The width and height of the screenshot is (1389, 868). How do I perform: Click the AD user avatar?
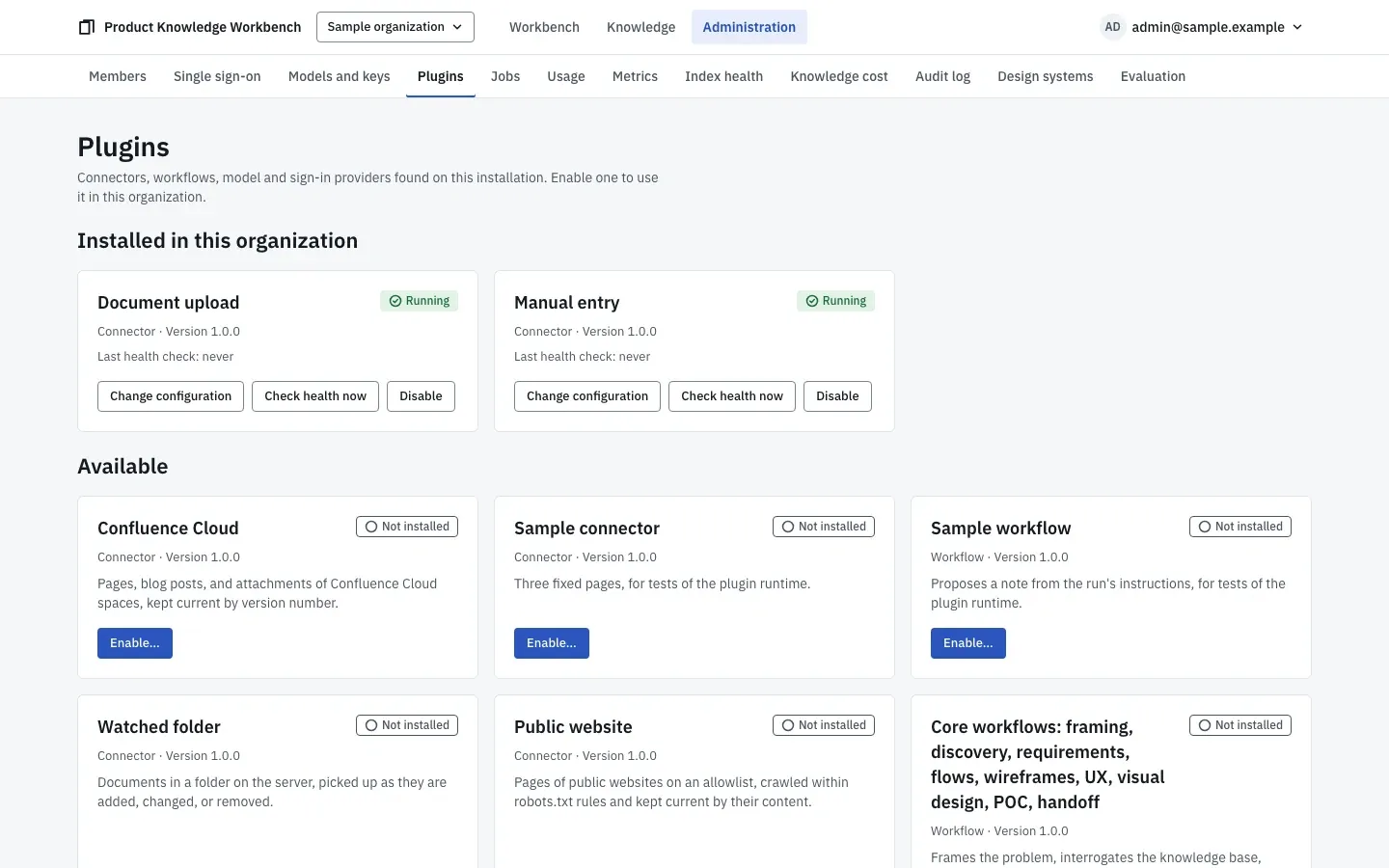[1112, 27]
